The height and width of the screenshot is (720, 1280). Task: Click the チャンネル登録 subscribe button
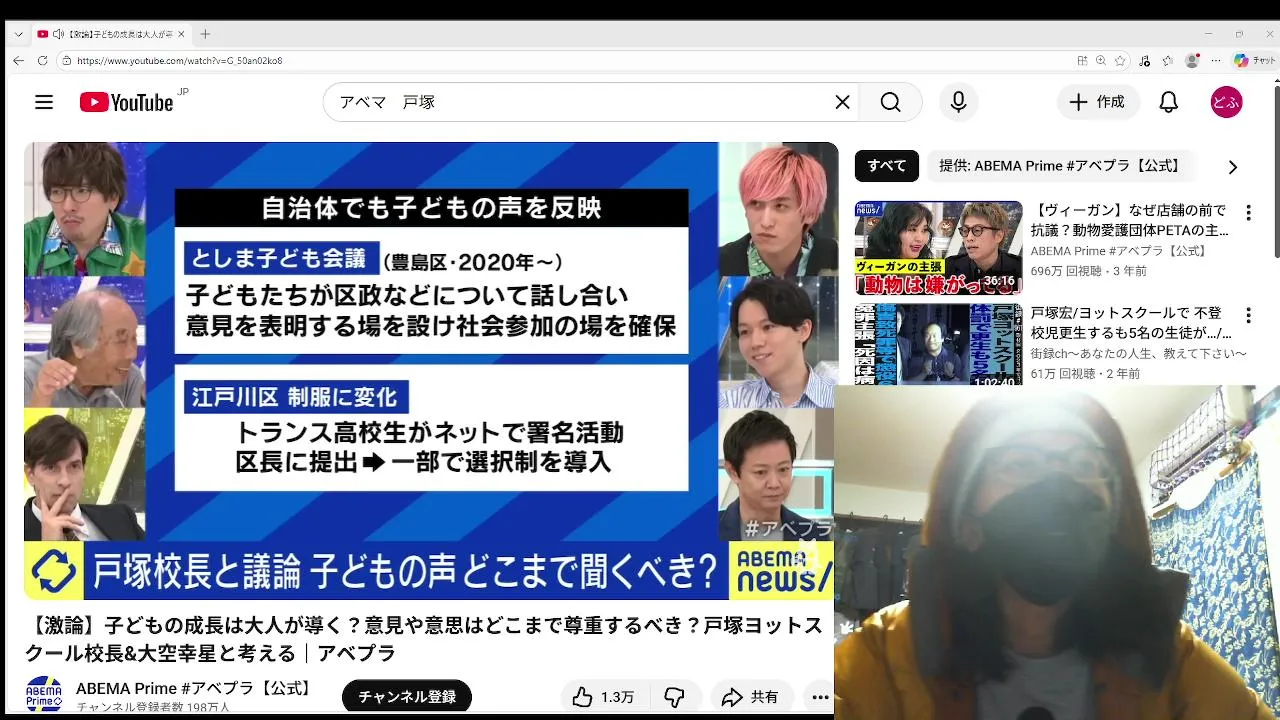point(407,697)
